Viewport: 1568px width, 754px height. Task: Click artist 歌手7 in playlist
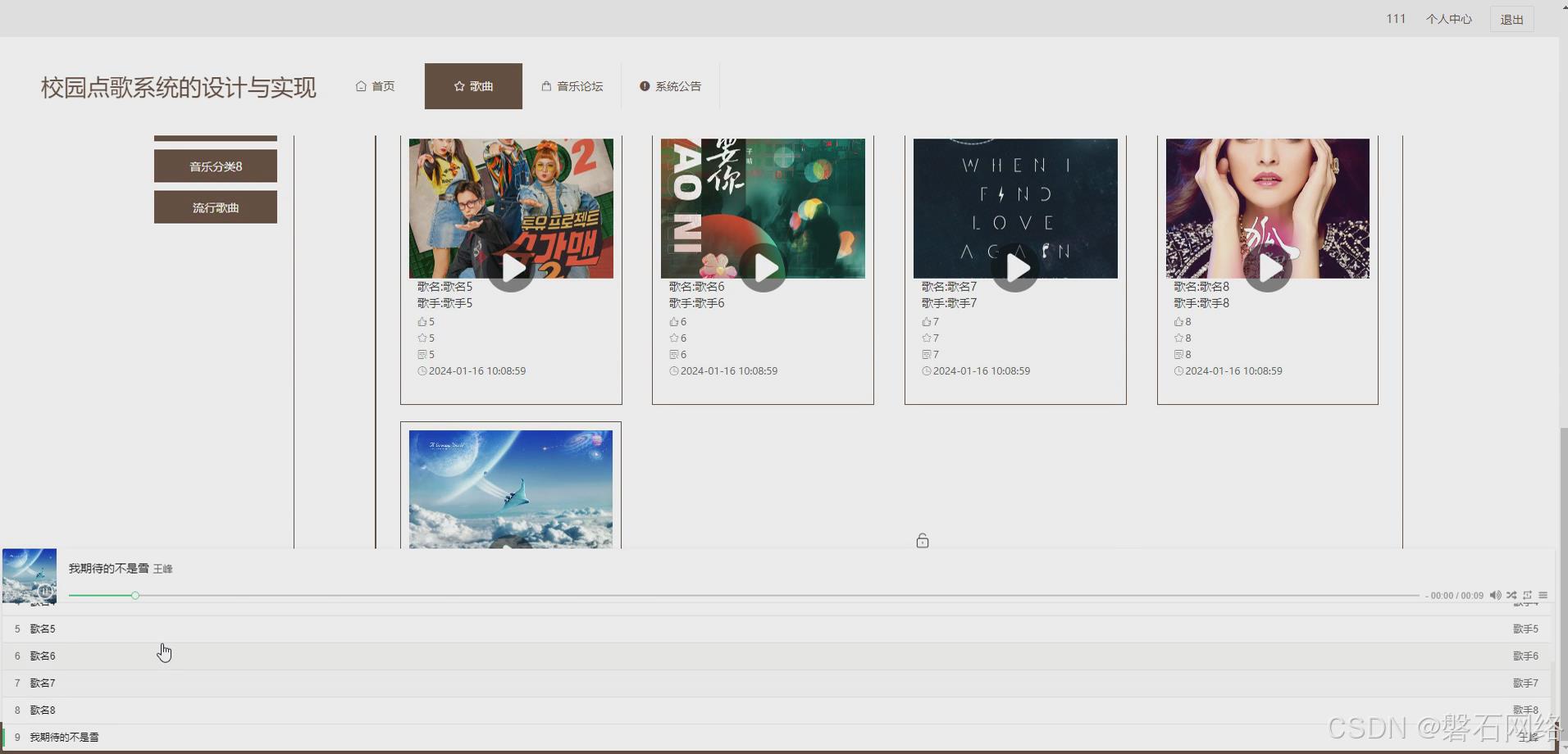(x=1525, y=683)
